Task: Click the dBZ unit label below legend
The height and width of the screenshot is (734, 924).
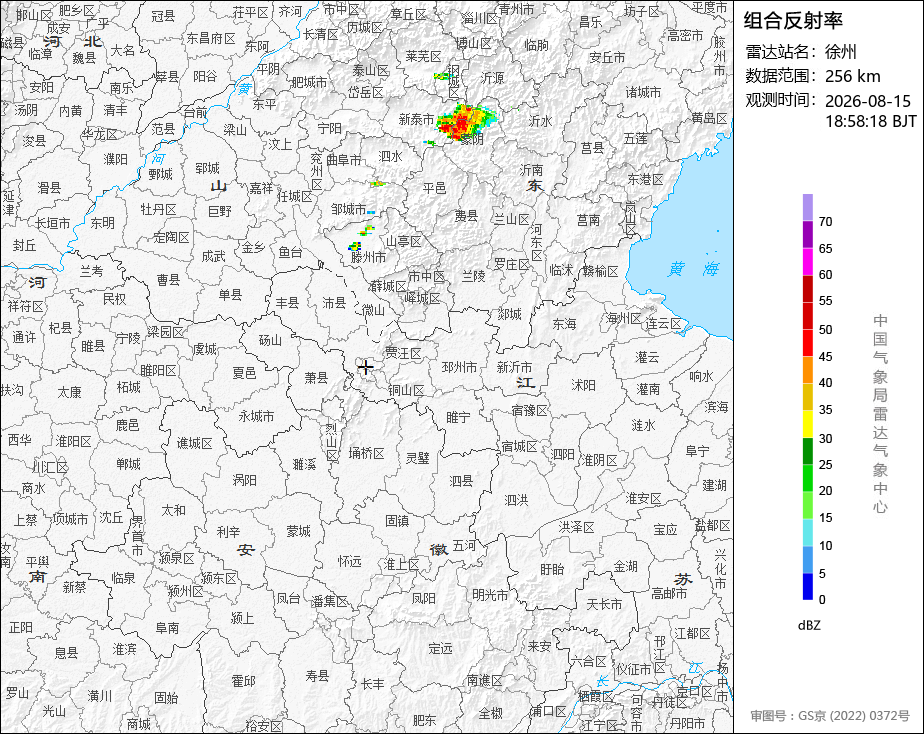Action: coord(809,625)
